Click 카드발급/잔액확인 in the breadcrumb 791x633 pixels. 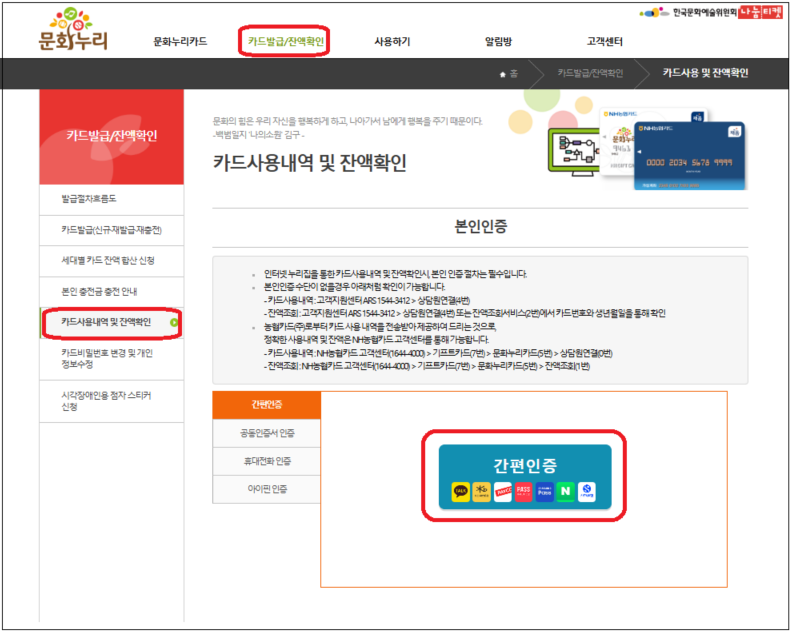pos(590,74)
